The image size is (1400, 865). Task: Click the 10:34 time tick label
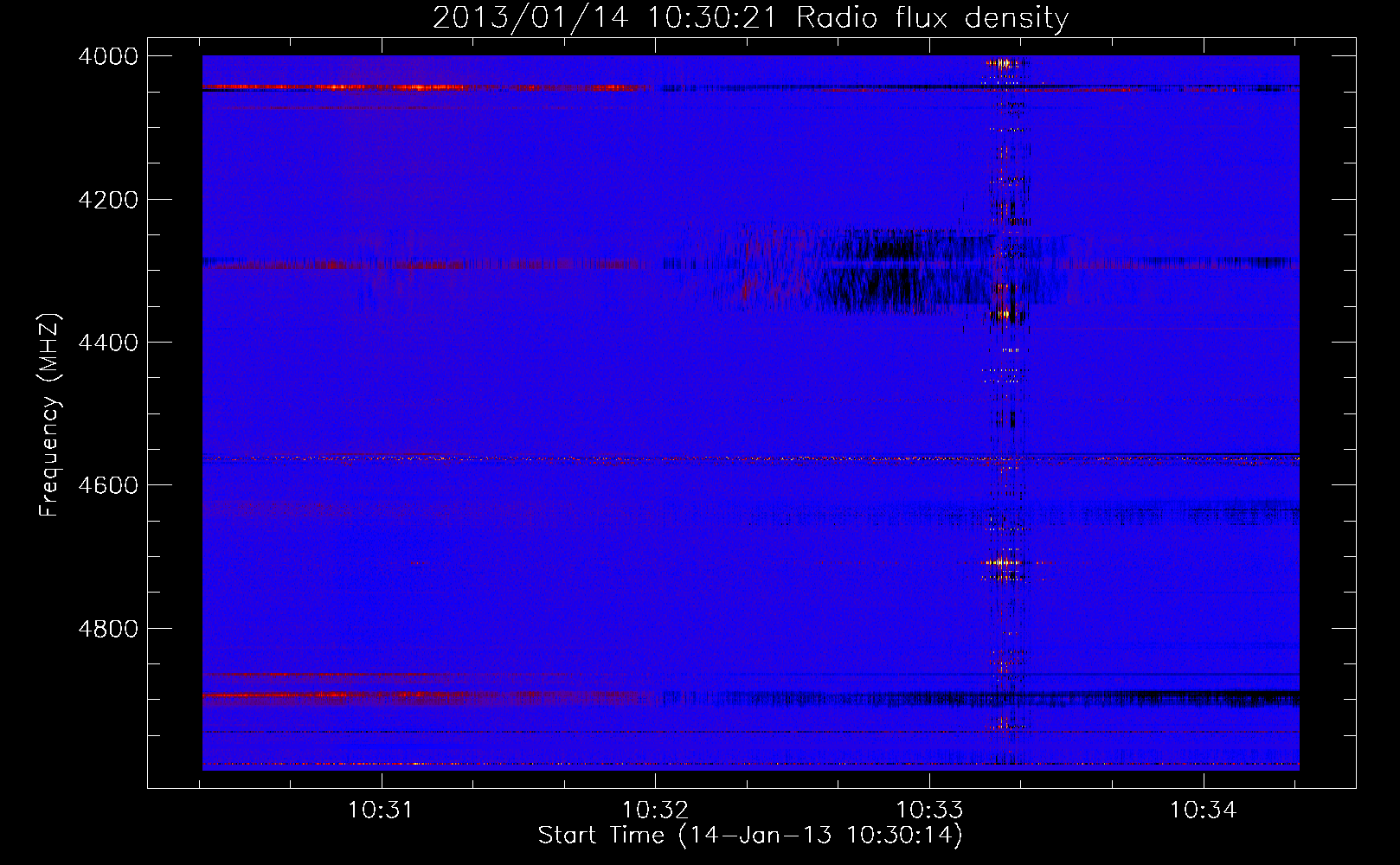1204,811
